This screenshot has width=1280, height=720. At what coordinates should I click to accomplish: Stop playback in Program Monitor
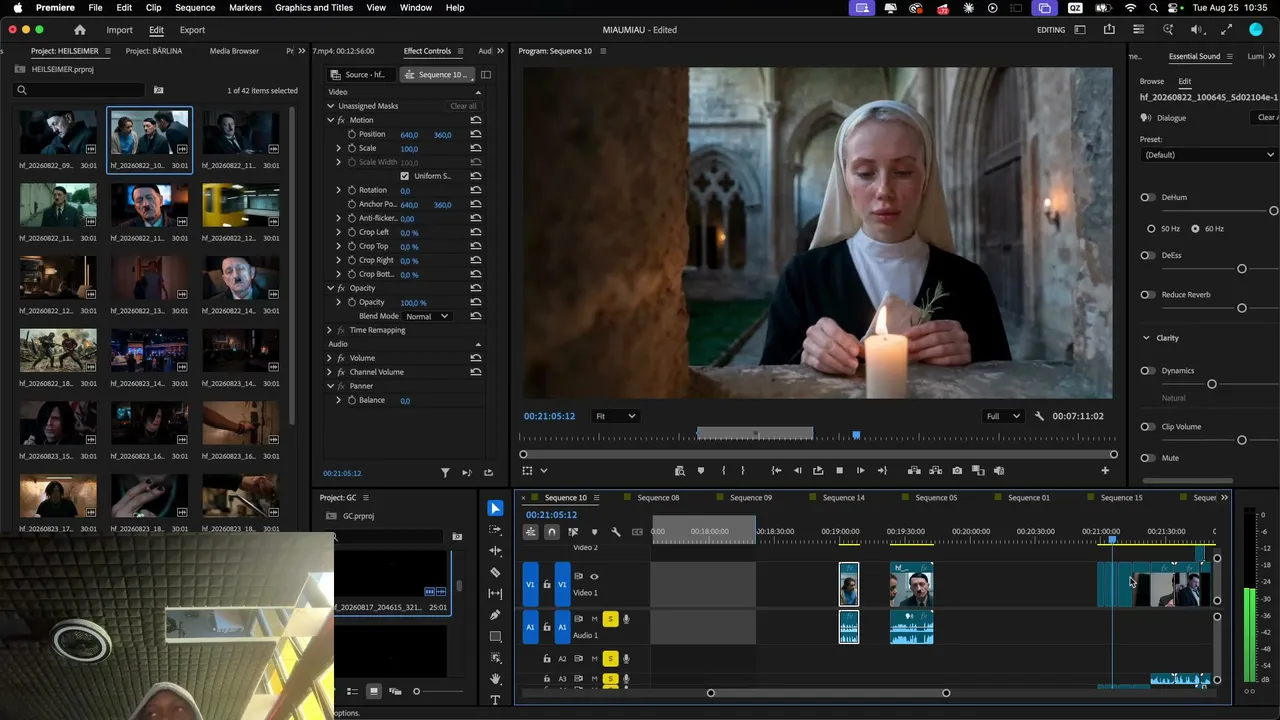(x=839, y=470)
